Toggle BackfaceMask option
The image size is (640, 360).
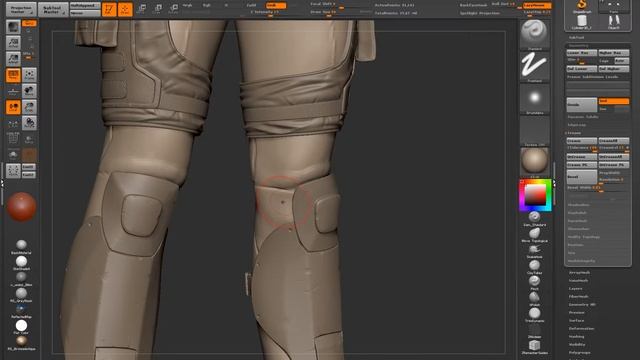pos(473,5)
